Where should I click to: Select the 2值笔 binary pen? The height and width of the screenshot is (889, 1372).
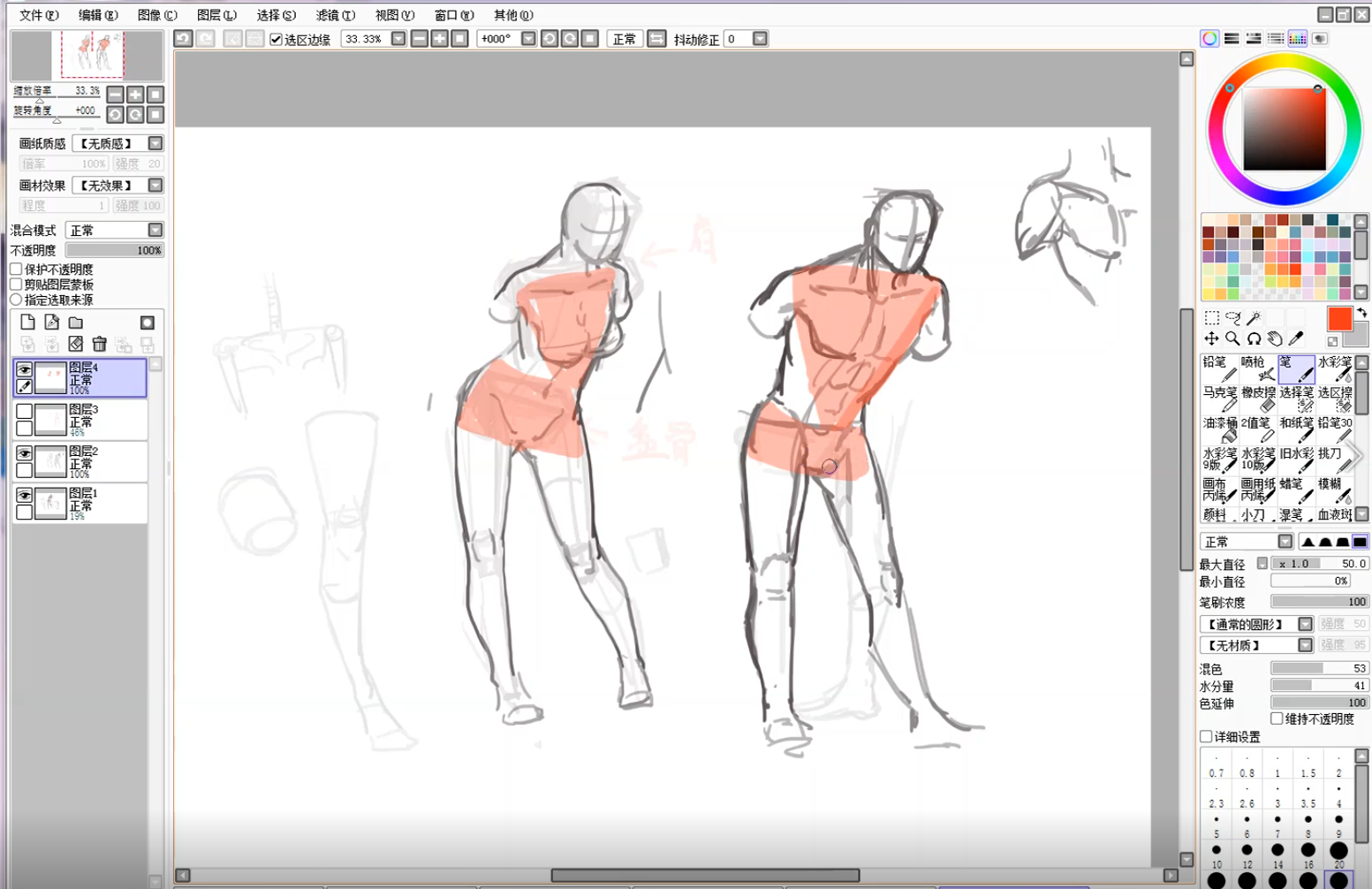click(1257, 429)
